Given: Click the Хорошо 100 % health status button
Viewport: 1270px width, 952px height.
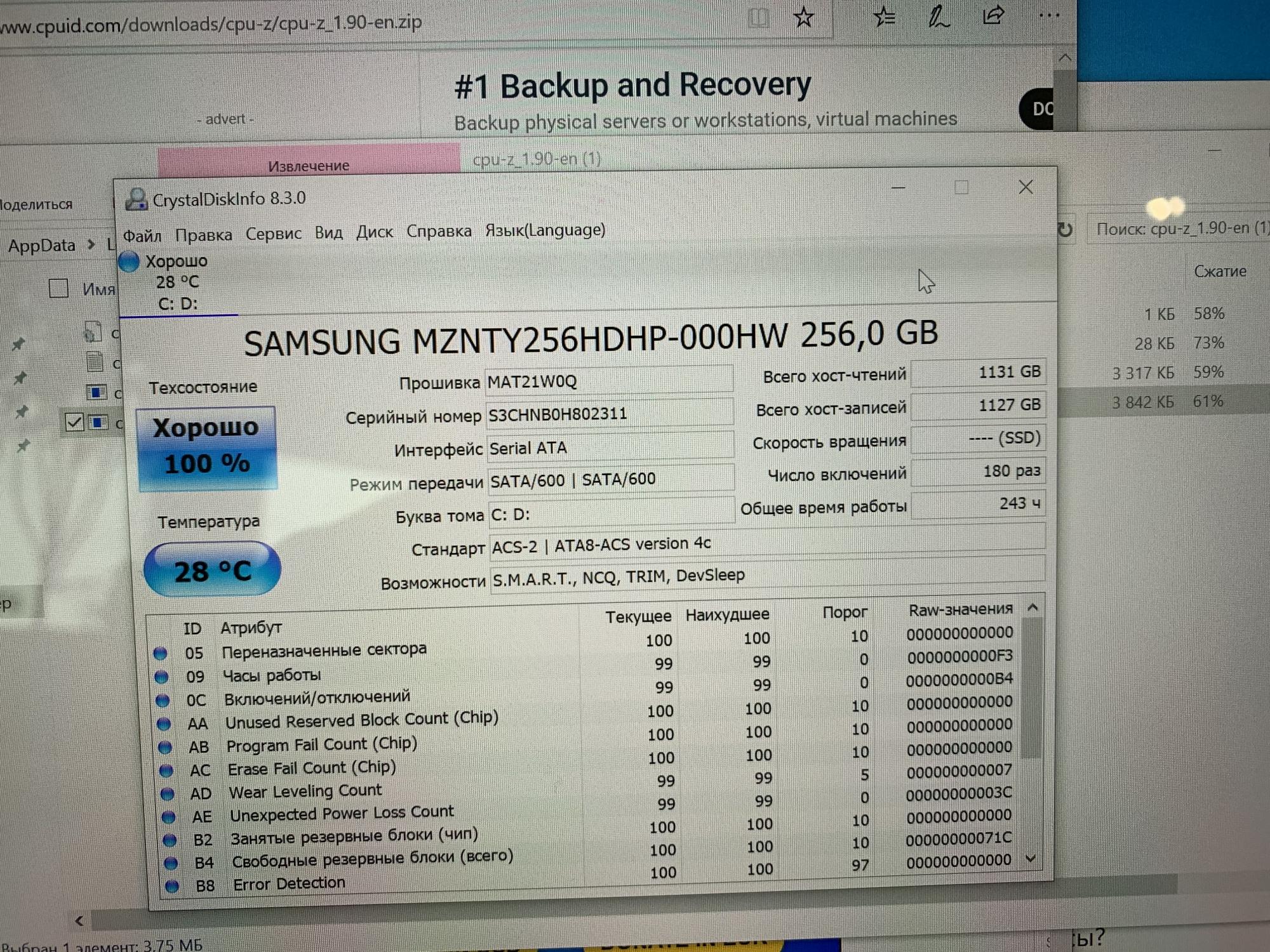Looking at the screenshot, I should click(207, 448).
